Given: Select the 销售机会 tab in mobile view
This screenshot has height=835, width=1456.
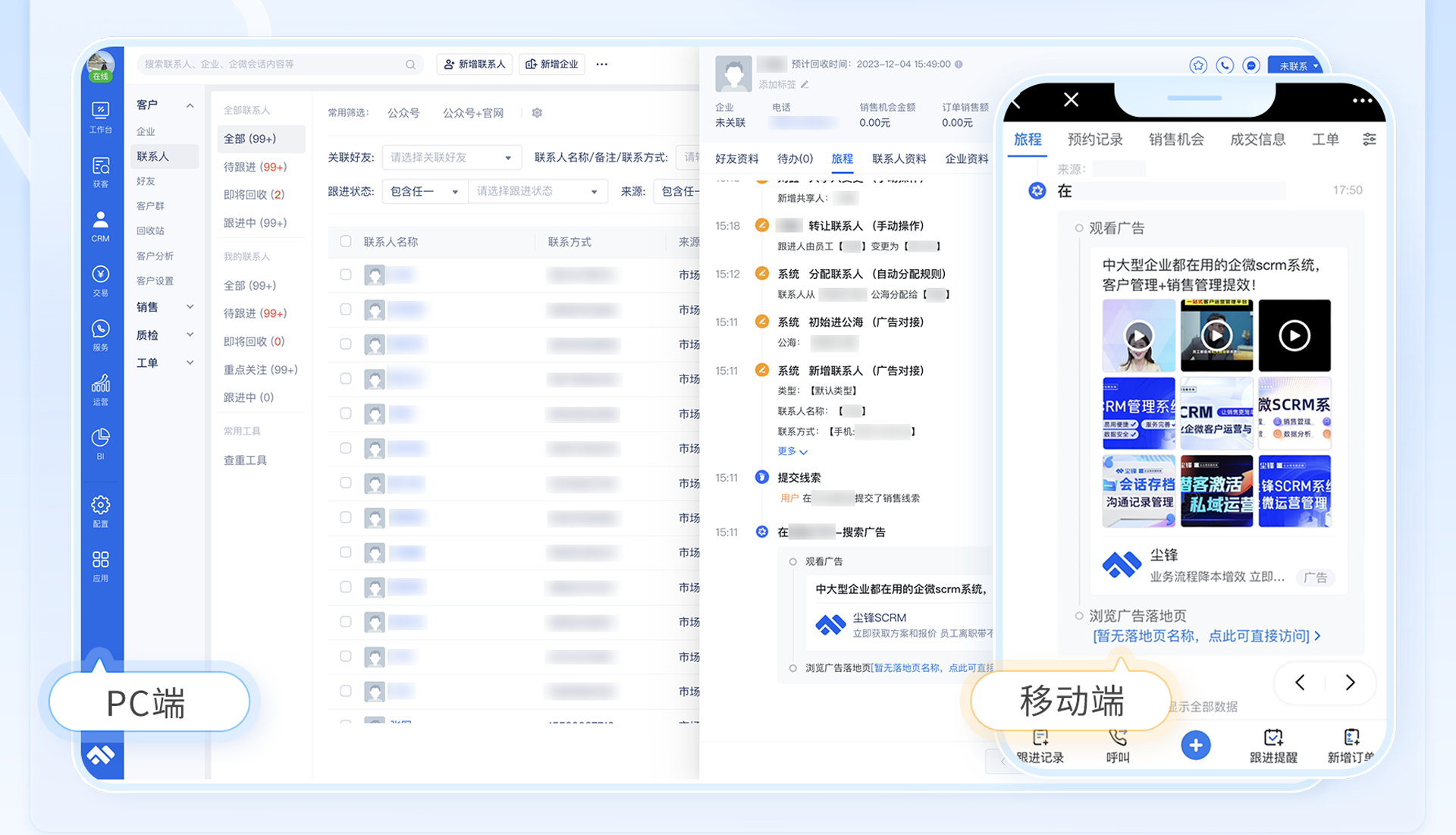Looking at the screenshot, I should [1175, 140].
